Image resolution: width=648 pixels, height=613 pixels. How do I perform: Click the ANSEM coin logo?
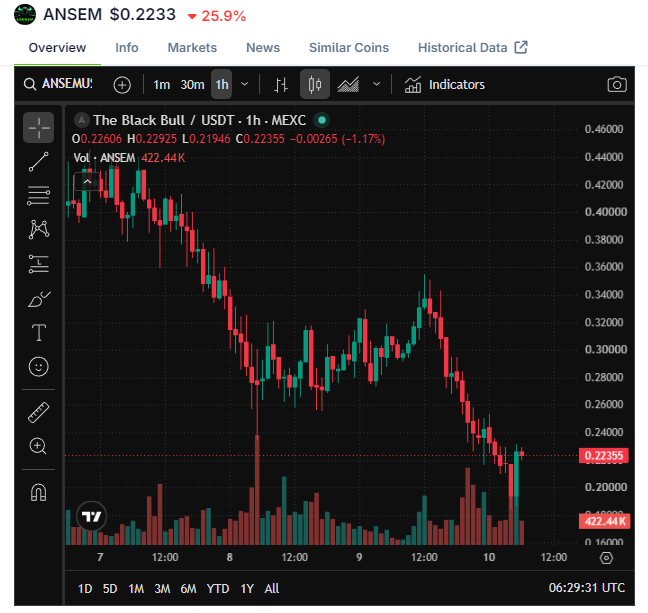point(25,15)
